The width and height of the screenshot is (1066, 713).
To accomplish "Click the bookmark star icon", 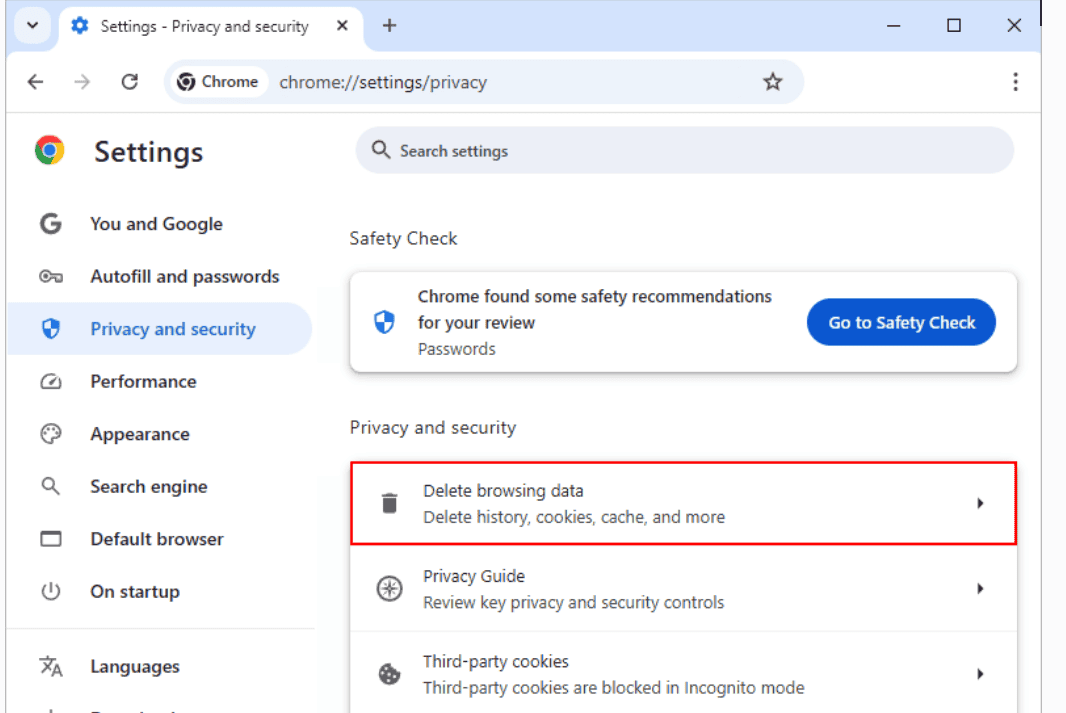I will [x=772, y=82].
